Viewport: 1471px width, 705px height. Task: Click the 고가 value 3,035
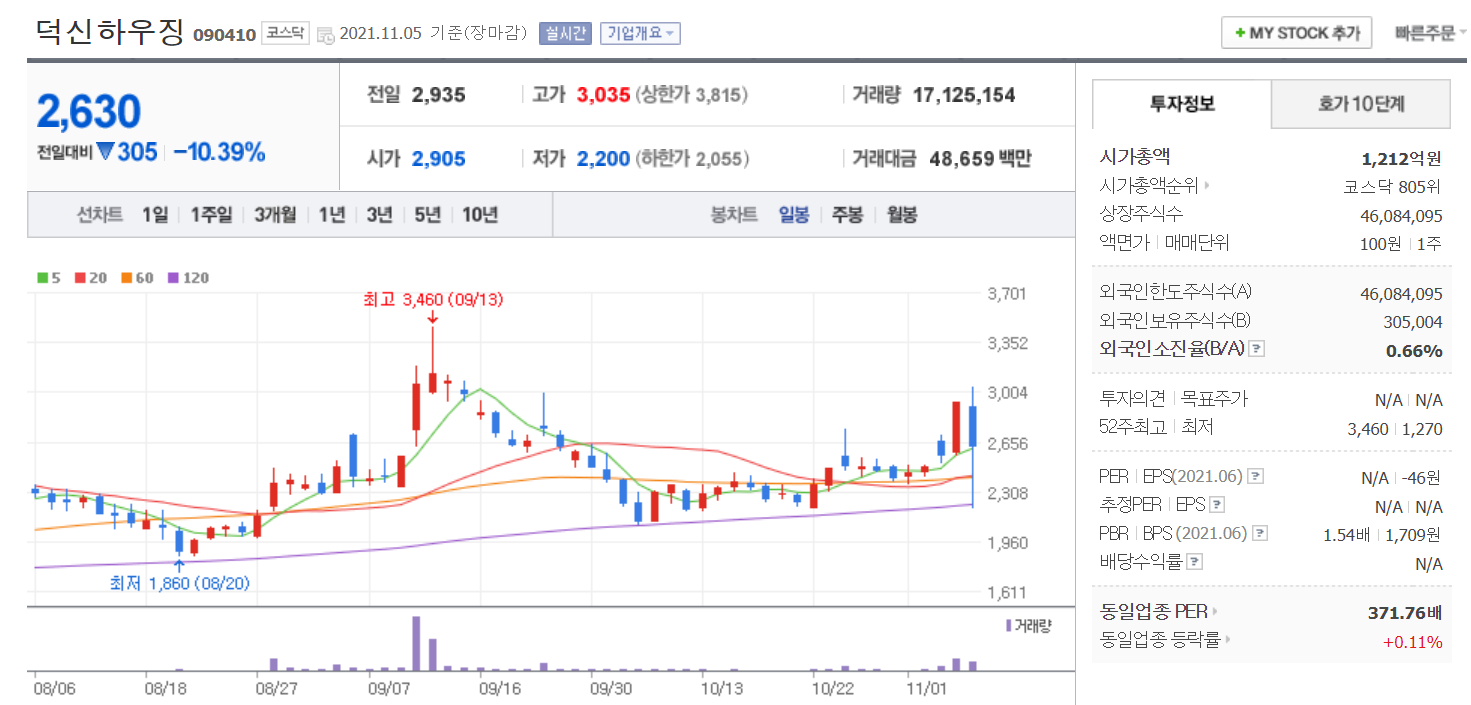(604, 96)
